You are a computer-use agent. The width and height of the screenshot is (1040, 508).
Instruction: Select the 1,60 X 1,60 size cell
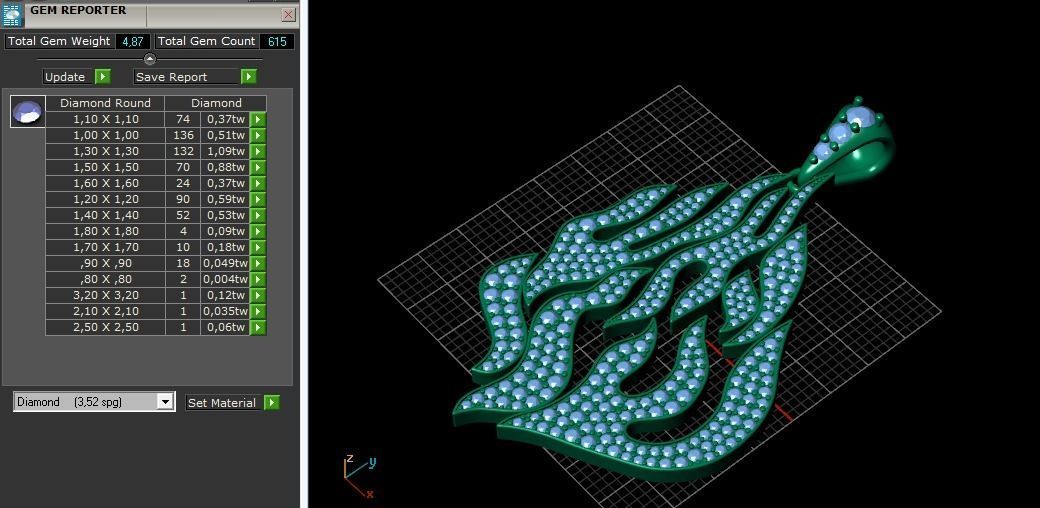pos(105,183)
